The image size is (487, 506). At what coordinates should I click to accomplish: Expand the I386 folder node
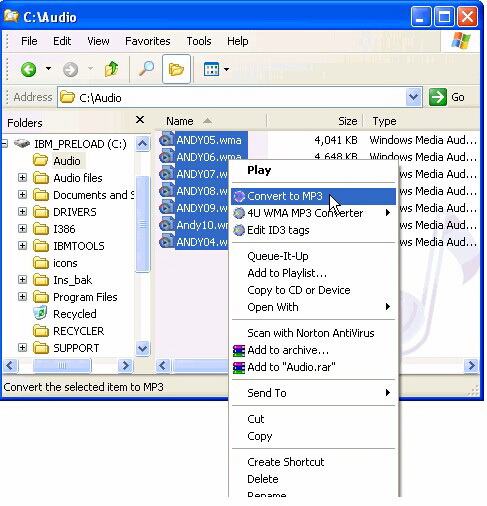click(x=22, y=228)
